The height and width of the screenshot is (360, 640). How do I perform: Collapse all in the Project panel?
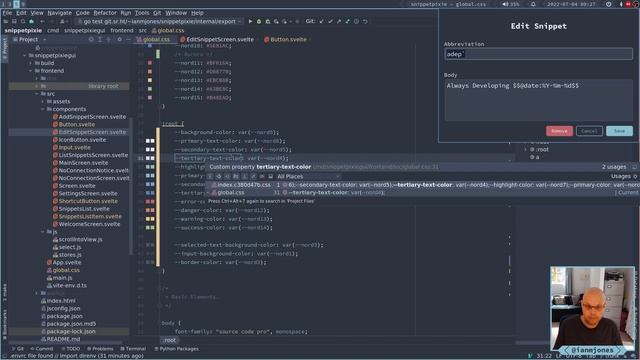pos(109,40)
